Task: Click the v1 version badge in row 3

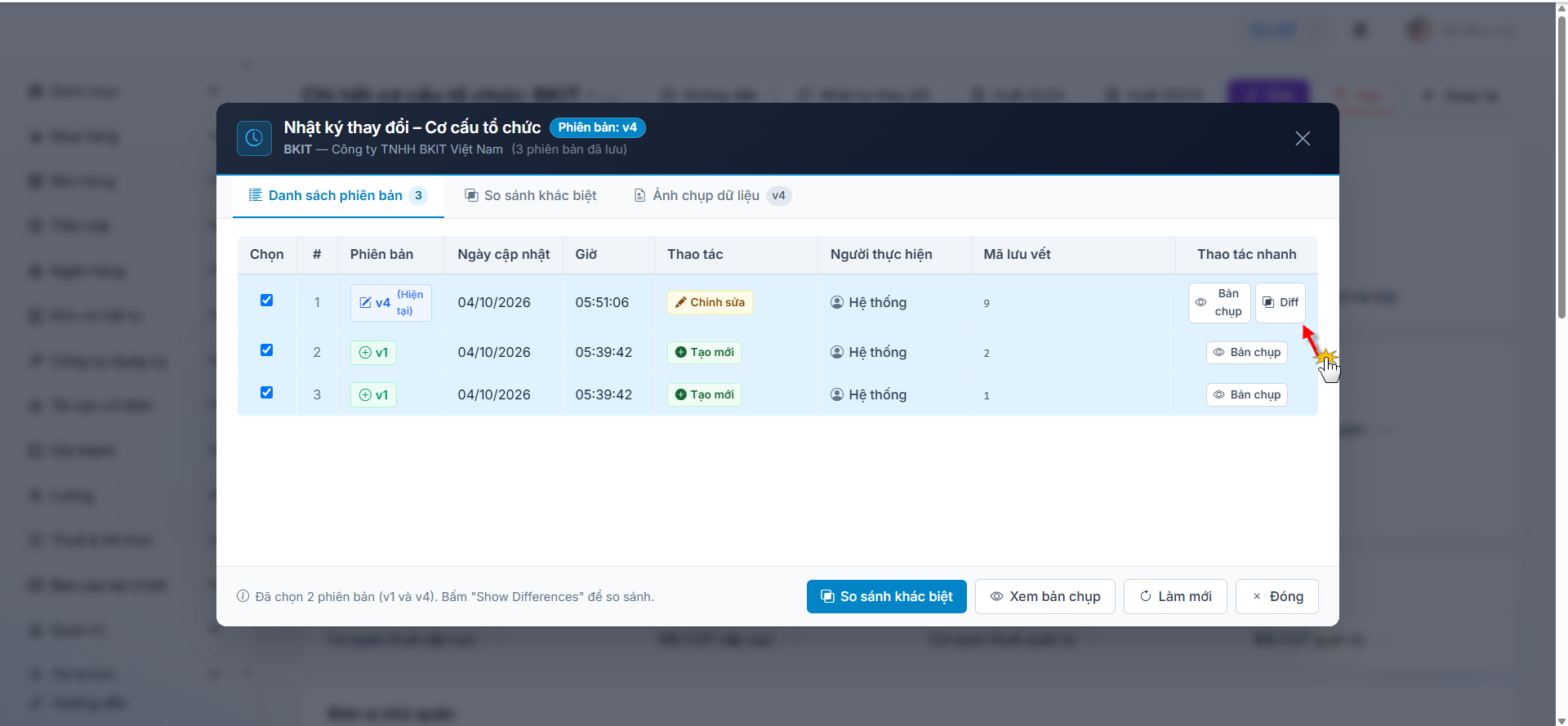Action: click(373, 395)
